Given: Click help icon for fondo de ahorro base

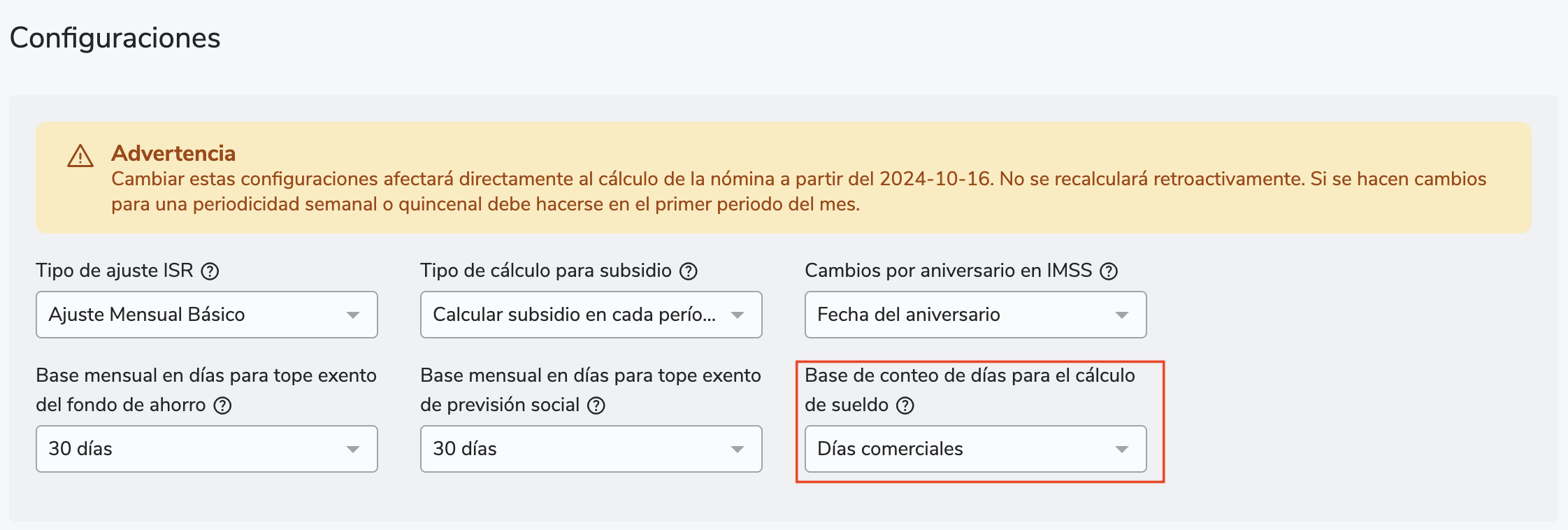Looking at the screenshot, I should pyautogui.click(x=222, y=406).
